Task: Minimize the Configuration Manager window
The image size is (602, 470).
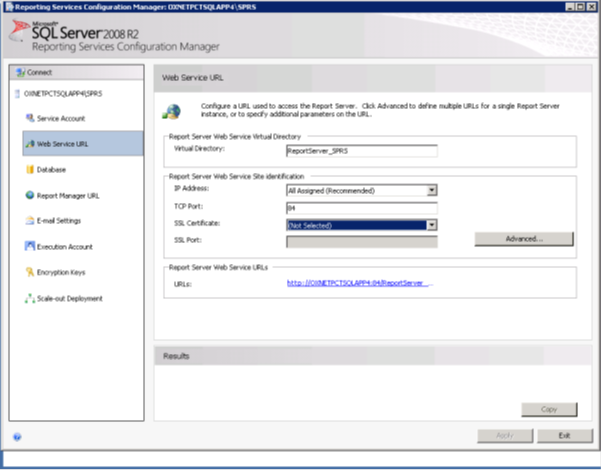Action: pyautogui.click(x=570, y=7)
